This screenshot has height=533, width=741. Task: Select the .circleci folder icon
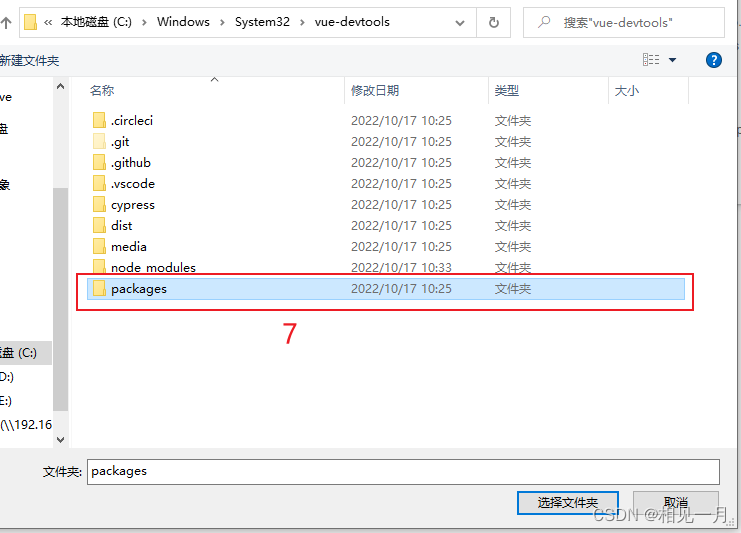pos(99,120)
